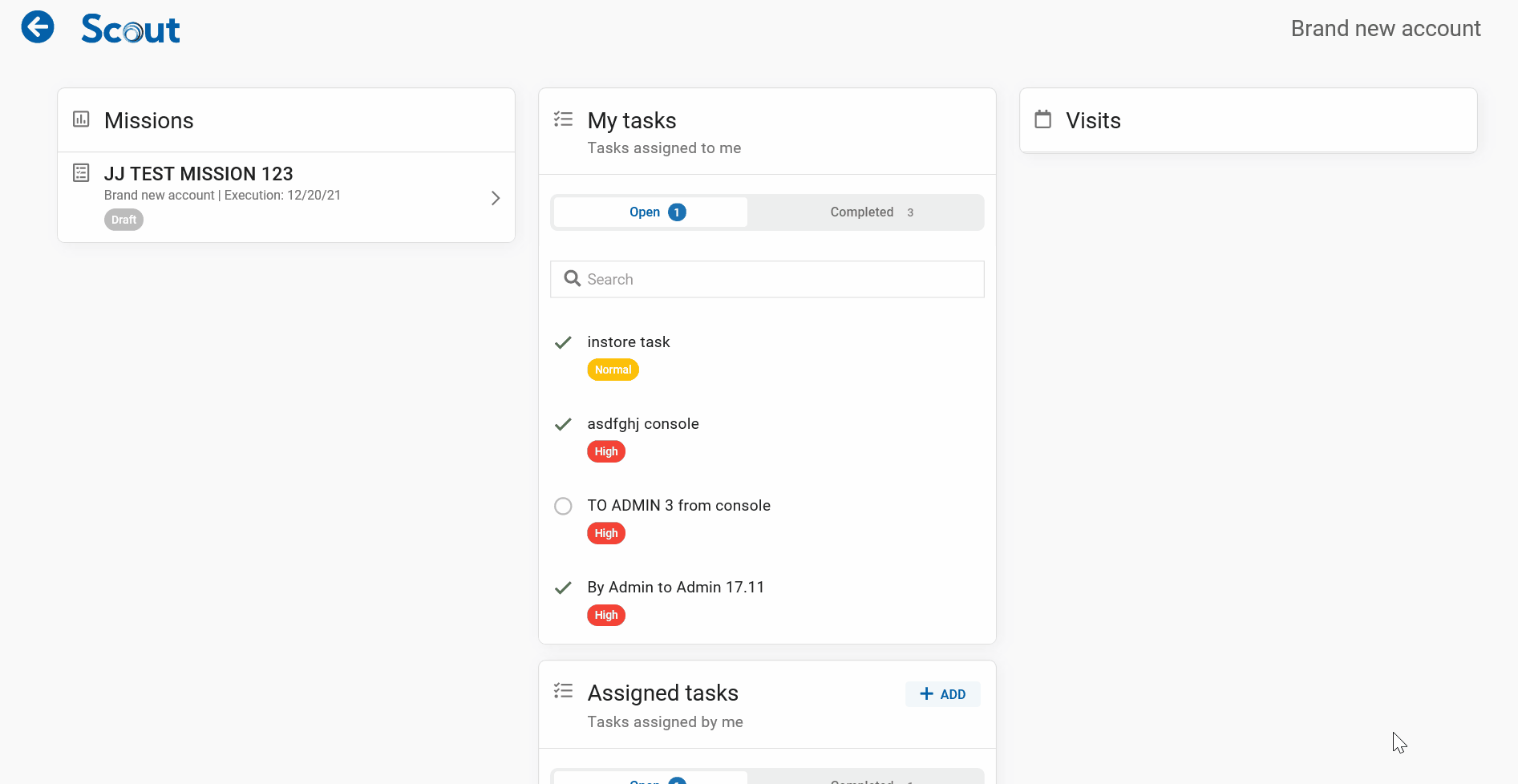Select the Open tab in My tasks

650,212
